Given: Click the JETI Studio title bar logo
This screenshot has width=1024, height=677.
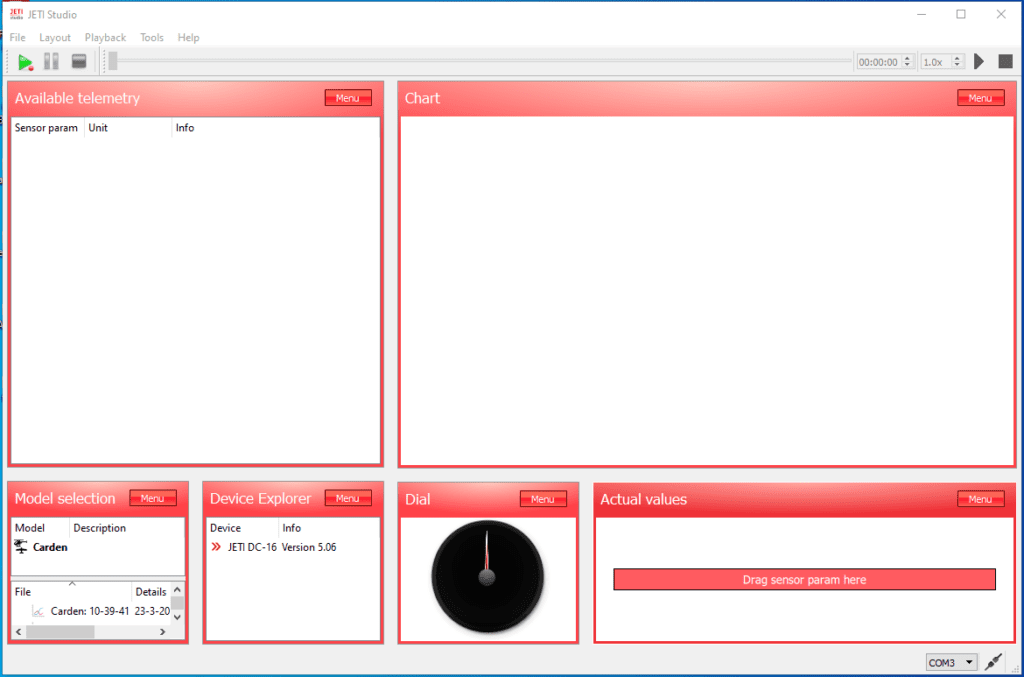Looking at the screenshot, I should [x=16, y=14].
